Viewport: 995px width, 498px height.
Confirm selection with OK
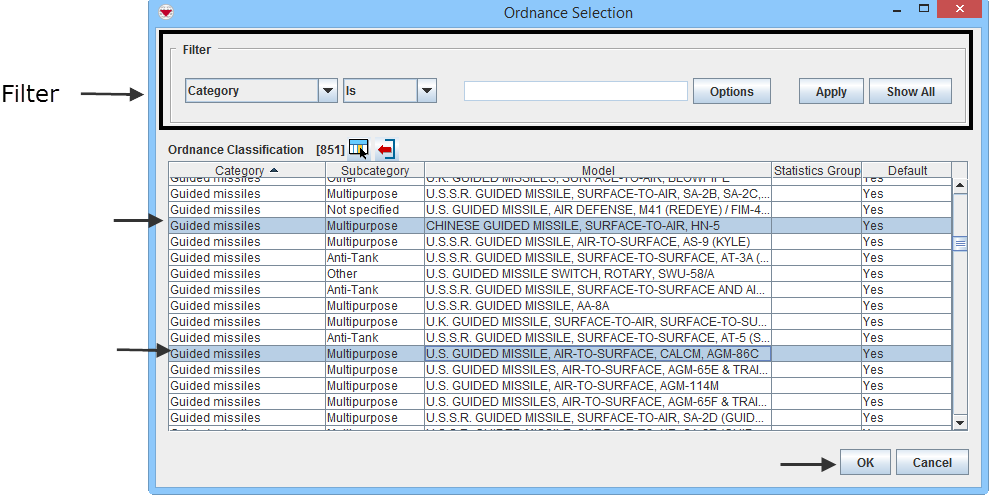point(865,462)
